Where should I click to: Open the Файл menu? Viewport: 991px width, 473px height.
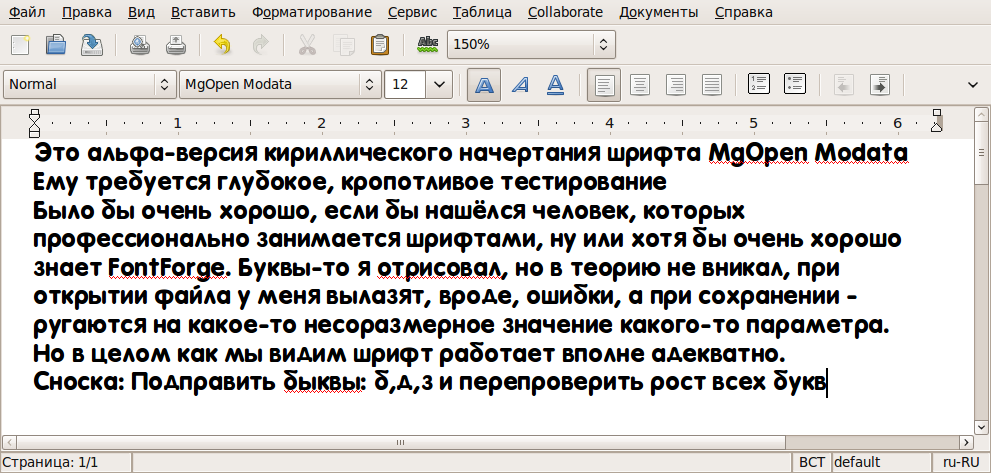click(x=28, y=12)
